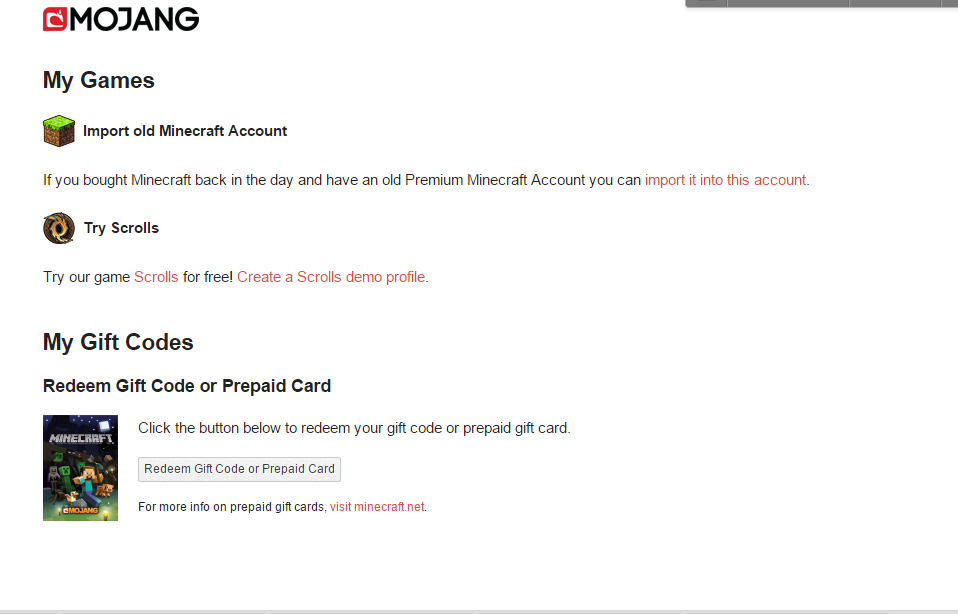This screenshot has height=614, width=958.
Task: Click the "My Games" section heading
Action: pyautogui.click(x=99, y=80)
